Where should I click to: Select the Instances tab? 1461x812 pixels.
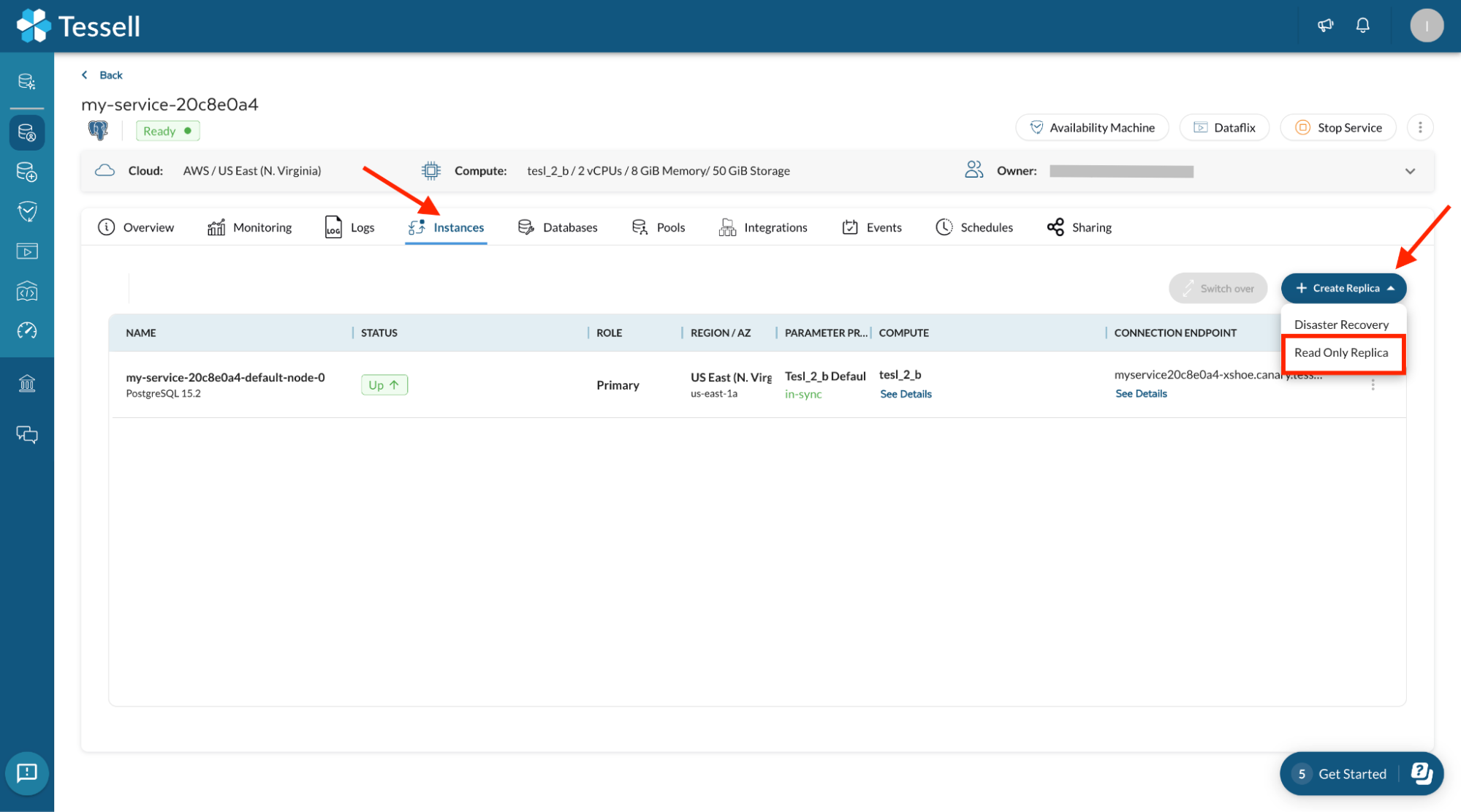[446, 227]
